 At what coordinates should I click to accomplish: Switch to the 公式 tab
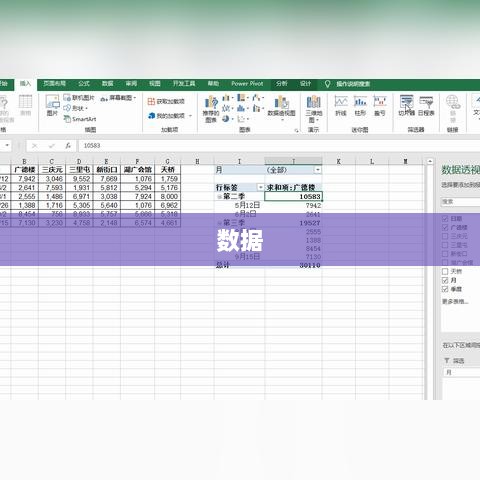click(x=84, y=84)
